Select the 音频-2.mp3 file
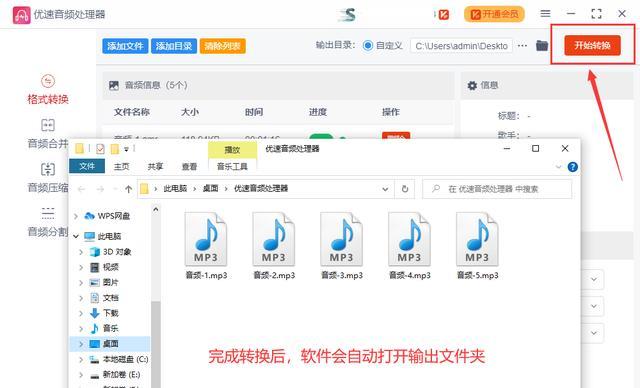640x388 pixels. point(274,246)
